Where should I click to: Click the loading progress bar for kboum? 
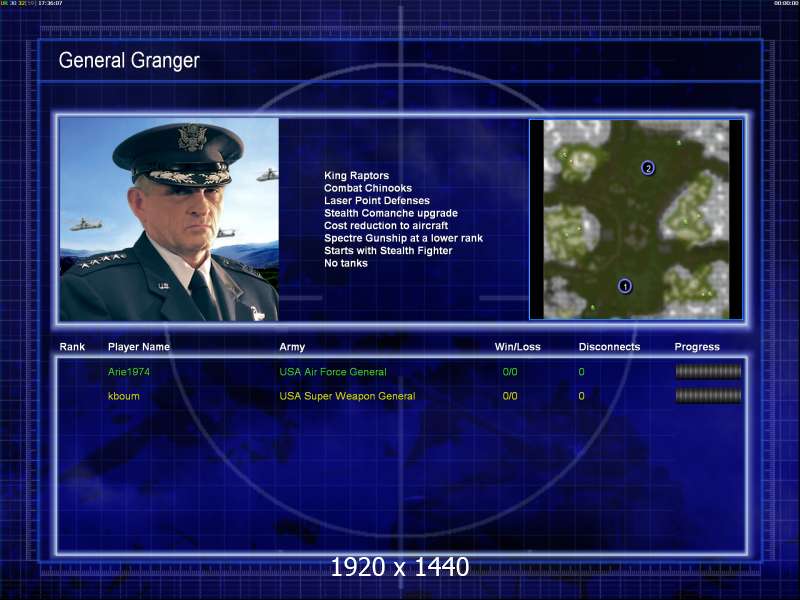coord(708,395)
